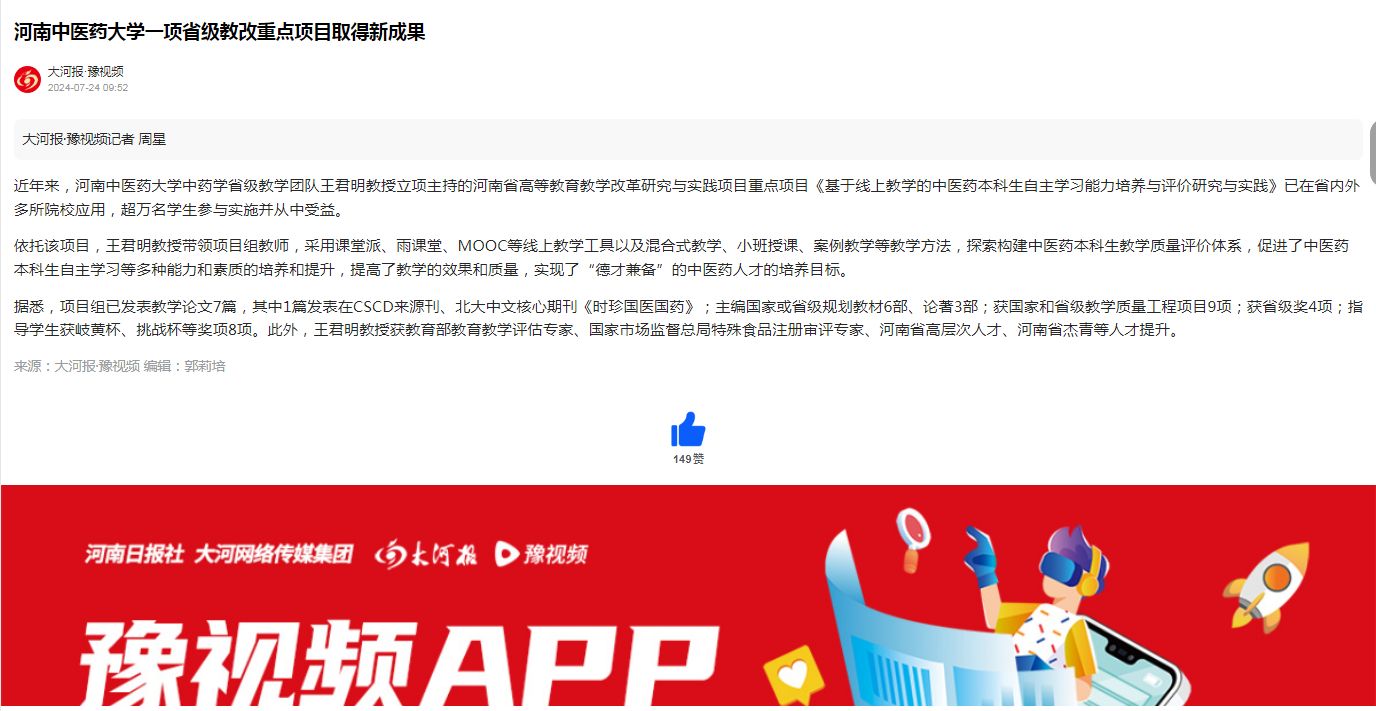Click 大河网络传媒集团 text on the banner
Image resolution: width=1376 pixels, height=711 pixels.
click(x=274, y=554)
